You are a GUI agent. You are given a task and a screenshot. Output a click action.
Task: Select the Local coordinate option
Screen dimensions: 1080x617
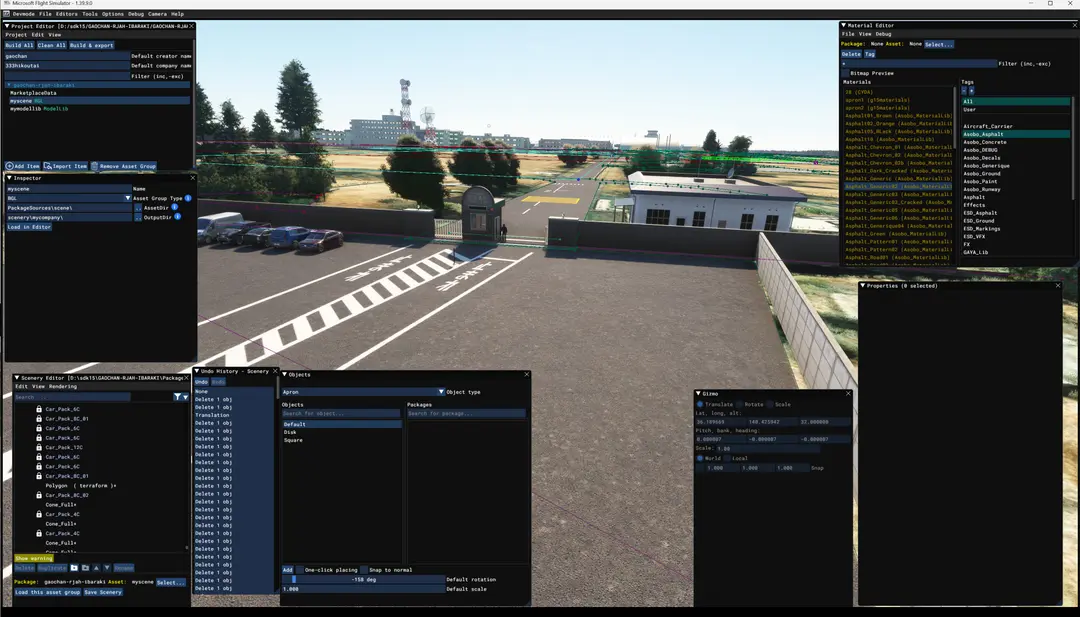727,458
